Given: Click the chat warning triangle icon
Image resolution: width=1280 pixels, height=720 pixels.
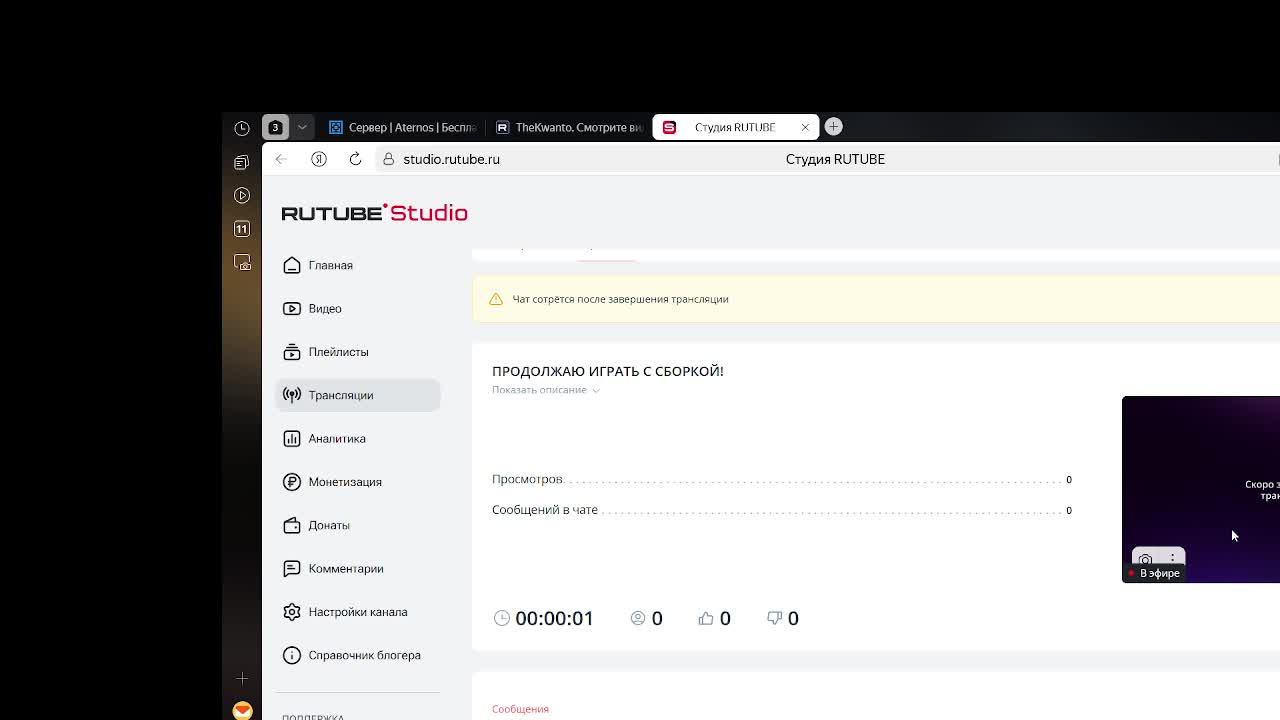Looking at the screenshot, I should (x=496, y=299).
